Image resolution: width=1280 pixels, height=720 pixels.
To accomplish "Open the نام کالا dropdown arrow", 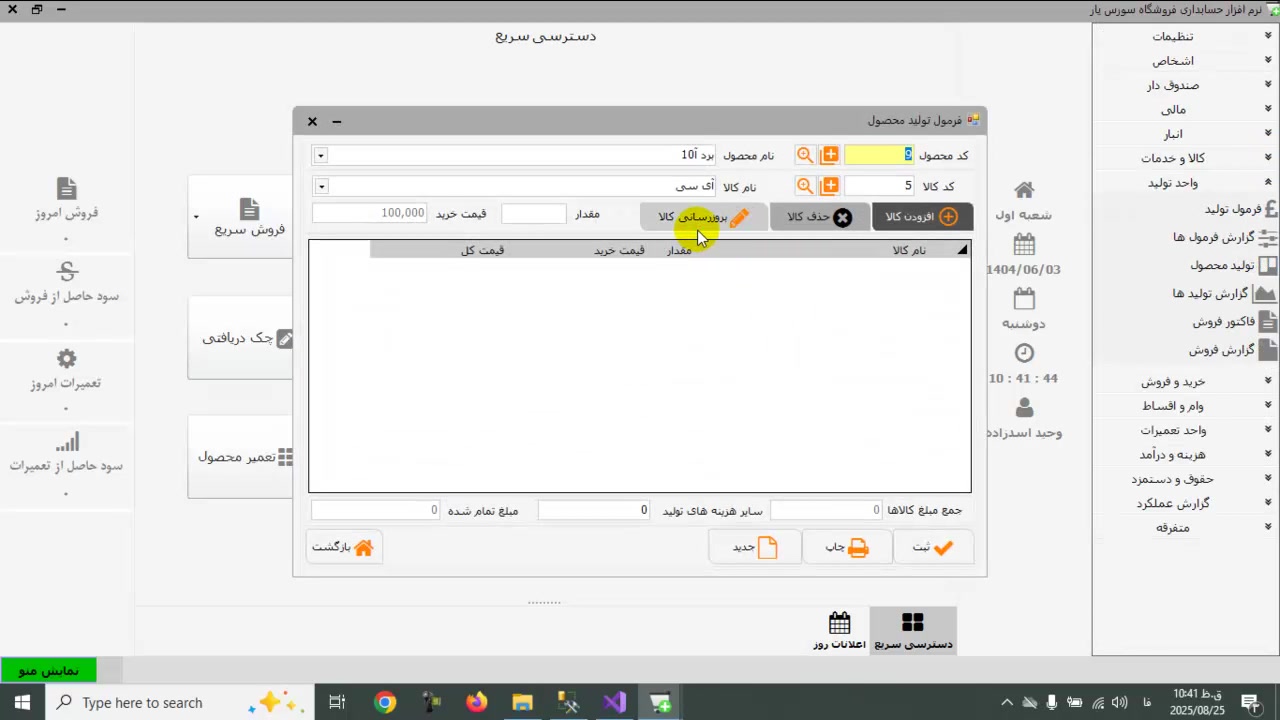I will click(320, 186).
